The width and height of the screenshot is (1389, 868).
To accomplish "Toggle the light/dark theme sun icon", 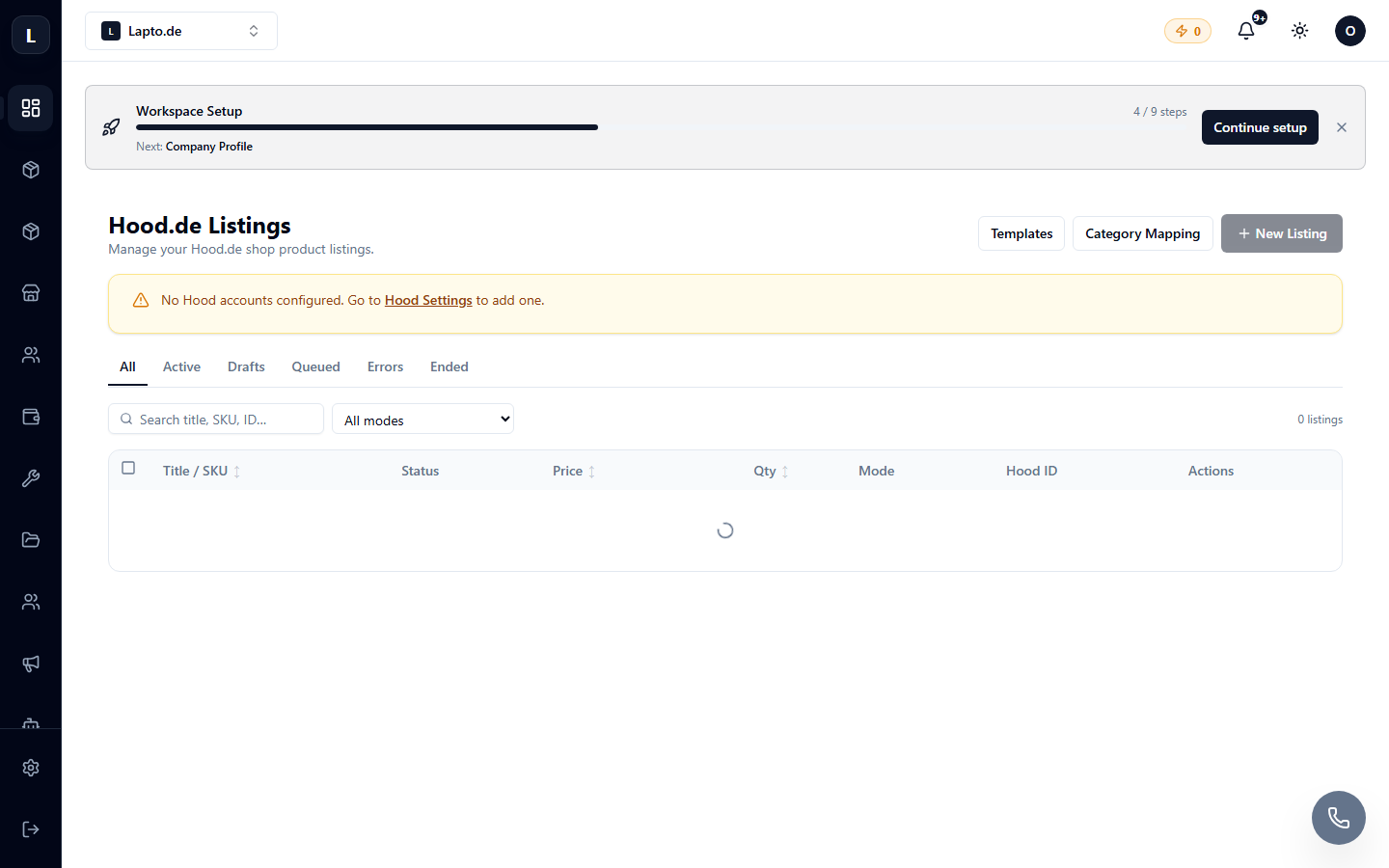I will pyautogui.click(x=1300, y=31).
